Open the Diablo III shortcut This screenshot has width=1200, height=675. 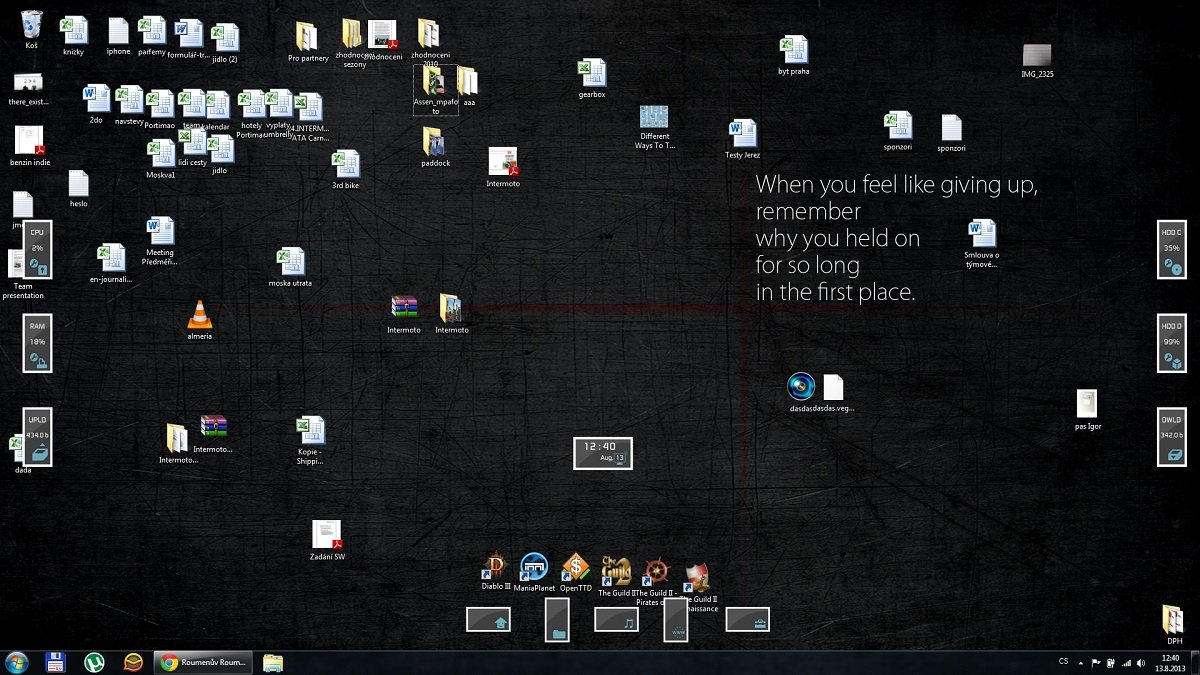(x=495, y=569)
